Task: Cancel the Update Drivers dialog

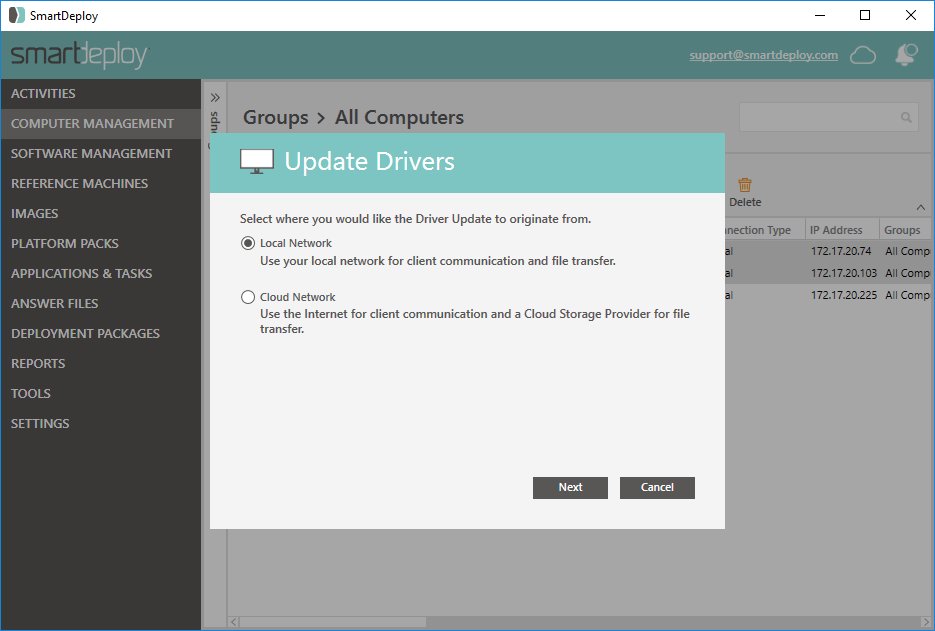Action: (657, 487)
